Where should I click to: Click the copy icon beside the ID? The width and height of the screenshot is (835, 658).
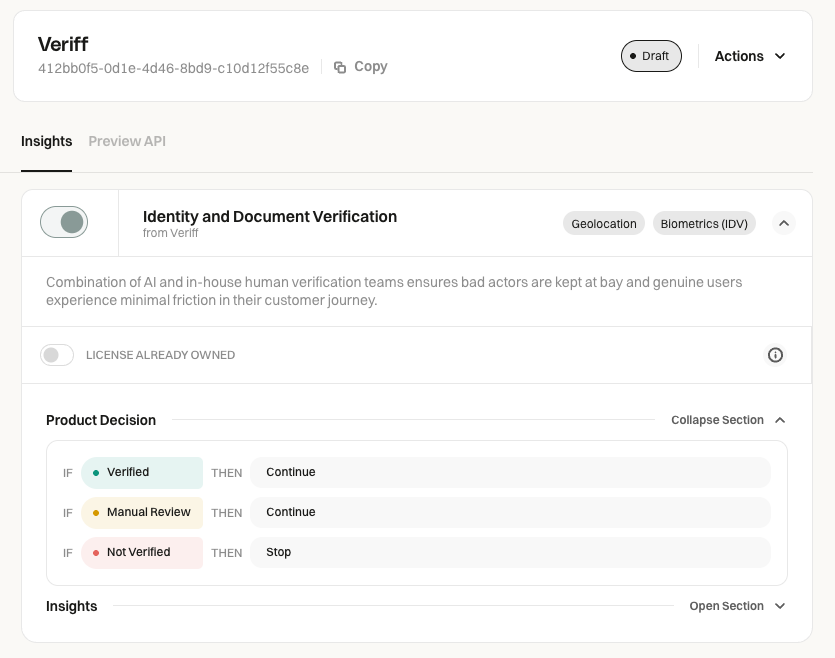click(340, 67)
